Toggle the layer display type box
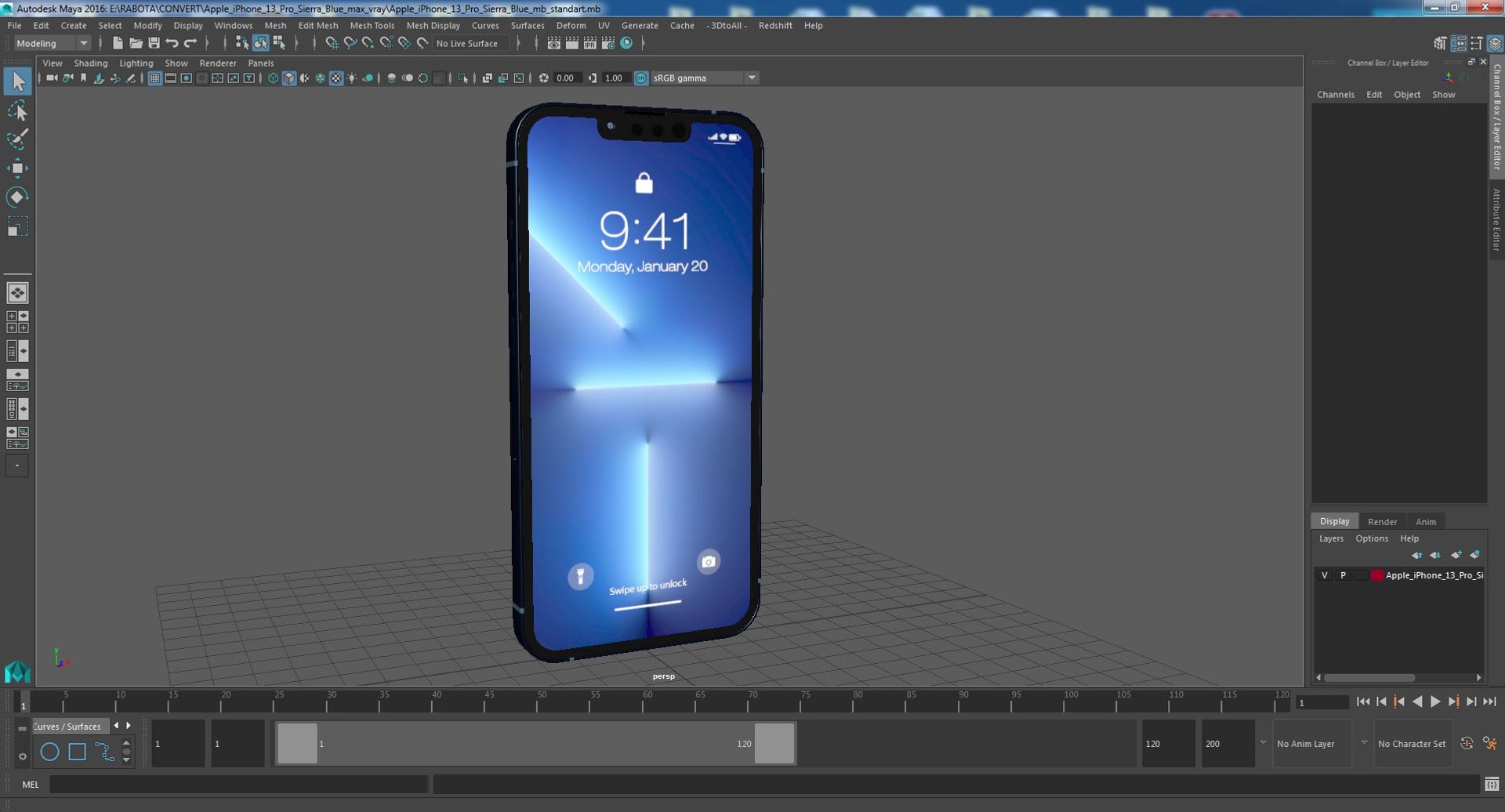This screenshot has width=1505, height=812. pos(1361,575)
